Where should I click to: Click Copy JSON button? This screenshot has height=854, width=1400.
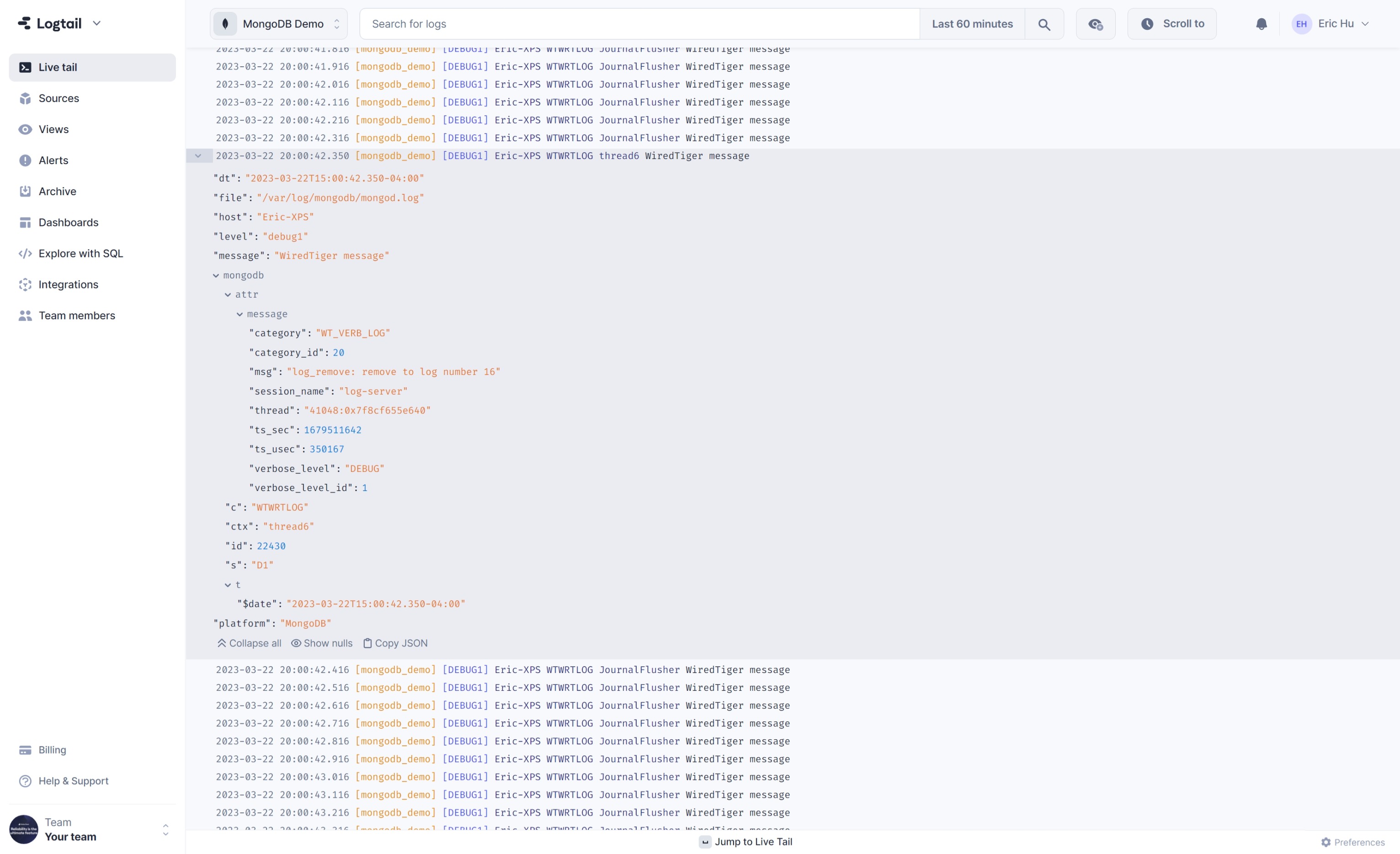[x=395, y=643]
